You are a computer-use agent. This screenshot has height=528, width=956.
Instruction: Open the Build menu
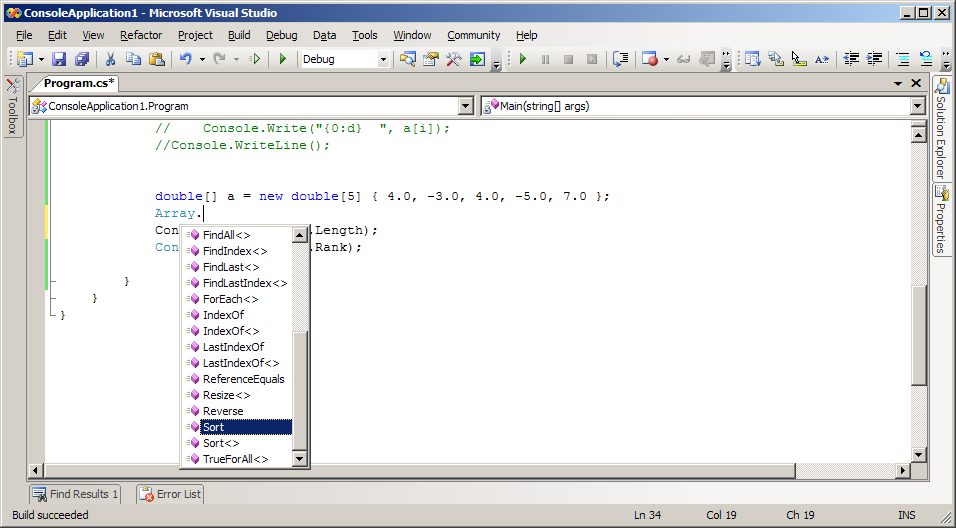[x=239, y=35]
